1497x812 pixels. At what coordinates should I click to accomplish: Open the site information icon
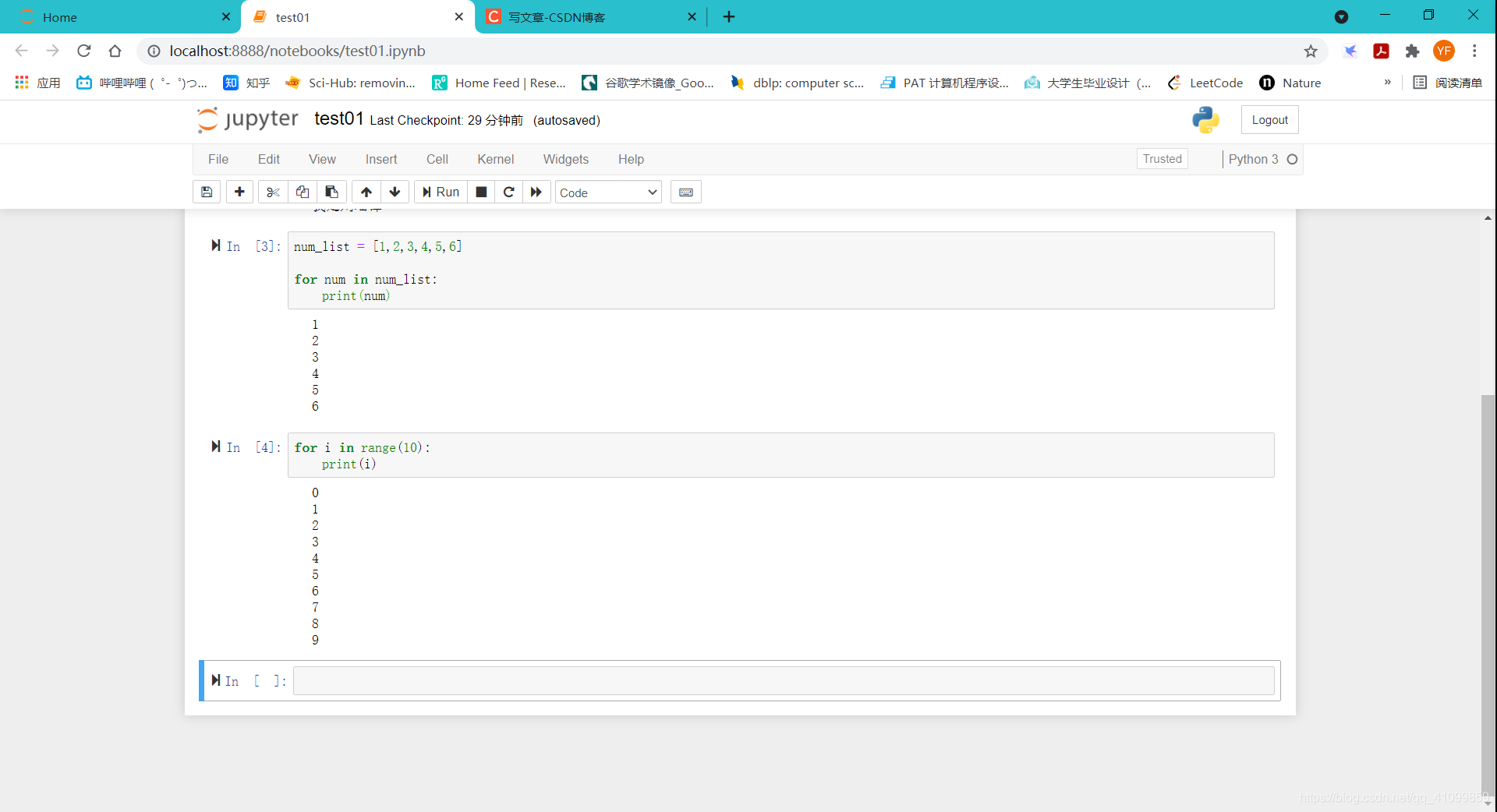pos(154,51)
